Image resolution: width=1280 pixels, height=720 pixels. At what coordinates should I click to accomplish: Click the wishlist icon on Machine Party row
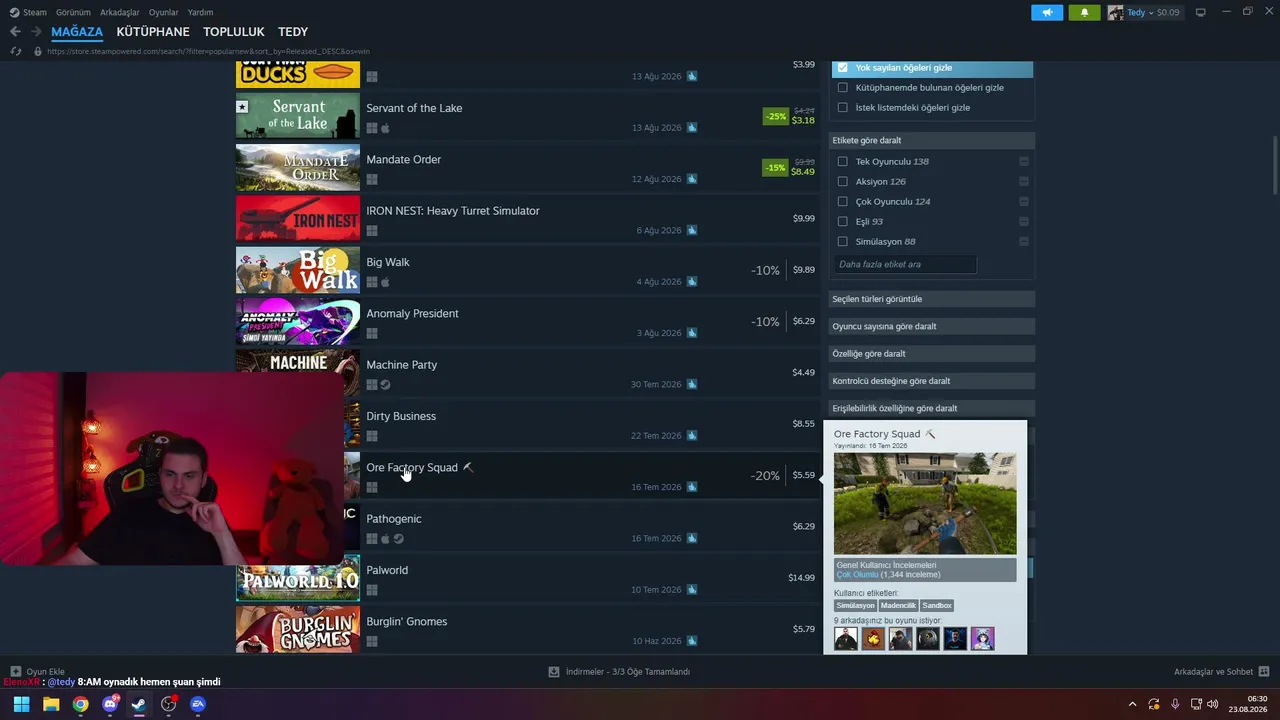click(692, 385)
